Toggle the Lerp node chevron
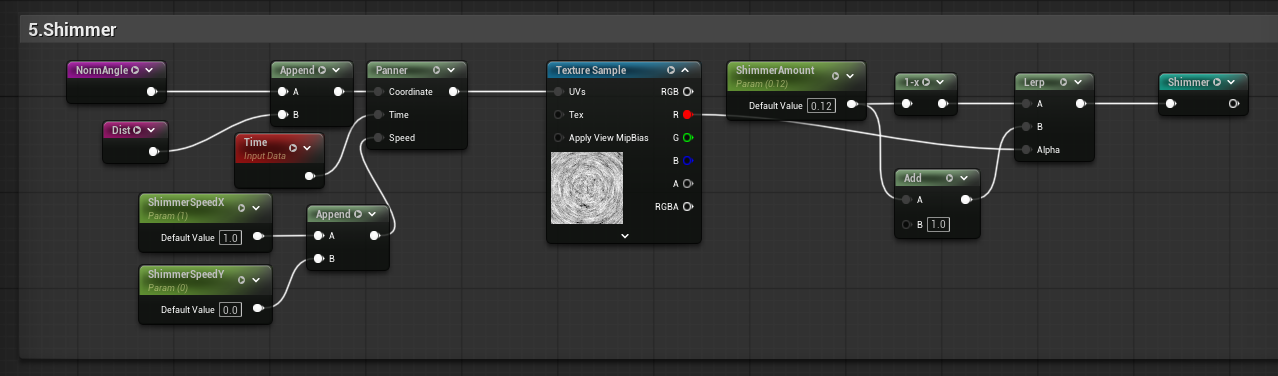 (1079, 82)
